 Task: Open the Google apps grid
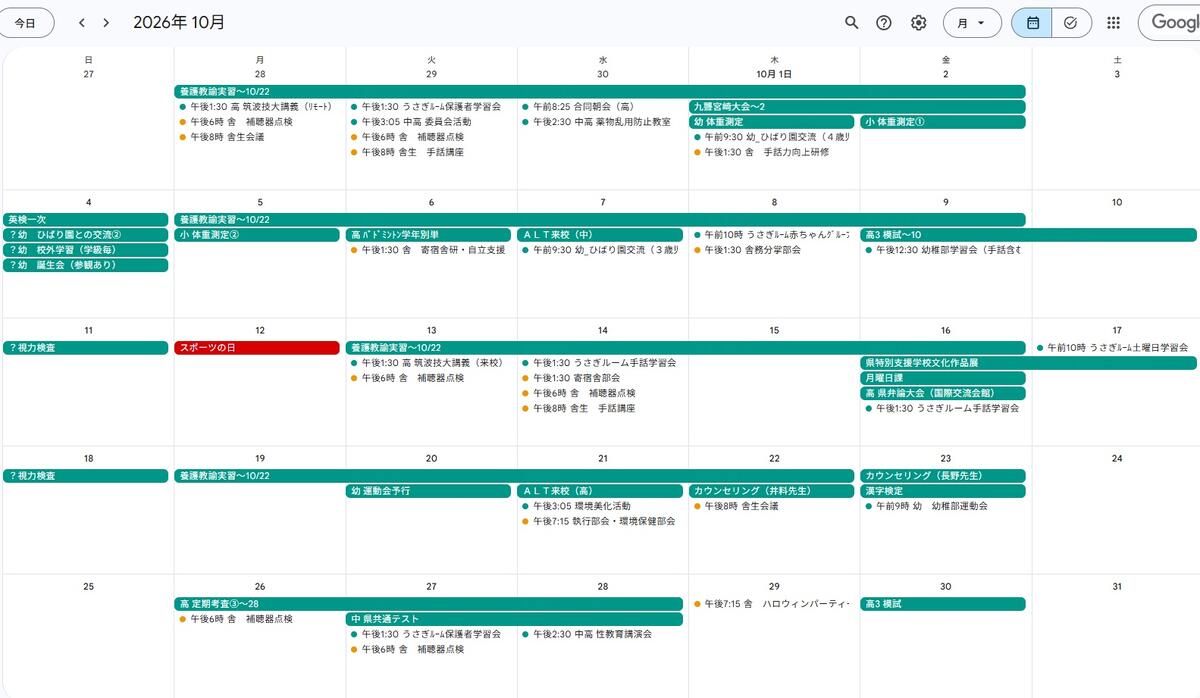pyautogui.click(x=1114, y=23)
